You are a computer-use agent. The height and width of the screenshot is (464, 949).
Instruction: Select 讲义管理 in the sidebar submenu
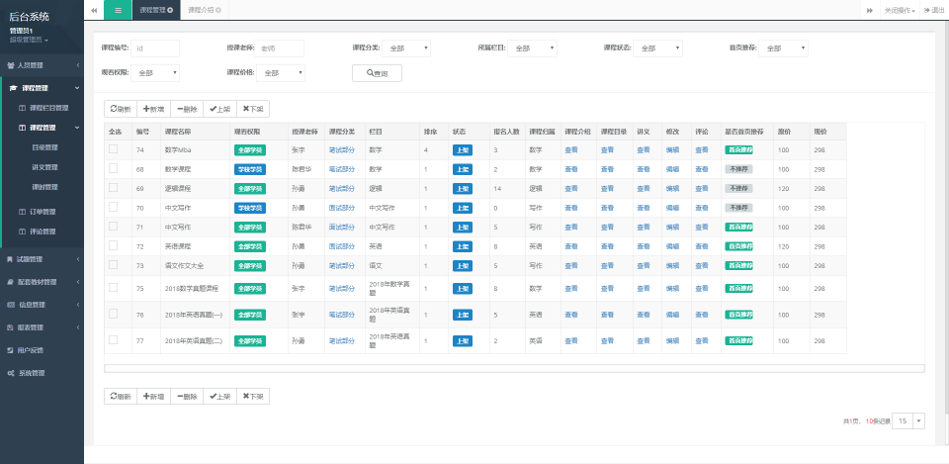(45, 167)
